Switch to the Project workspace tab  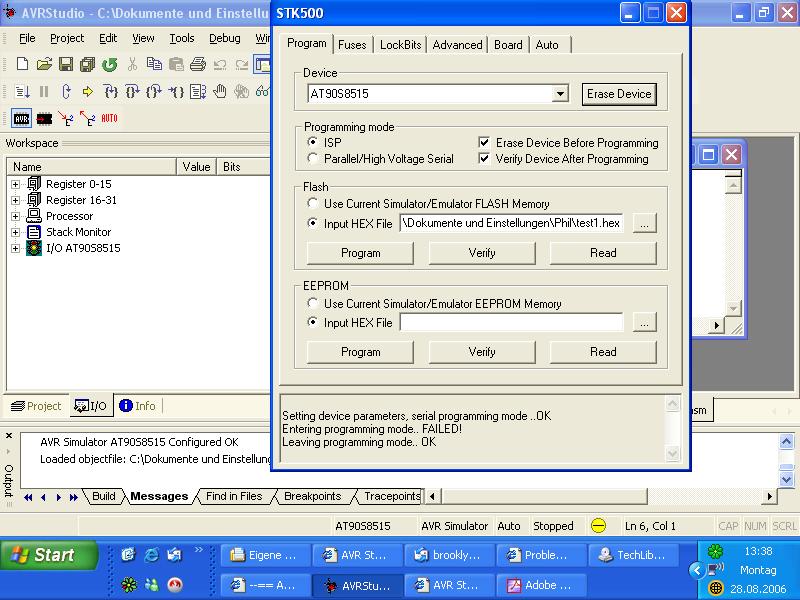click(36, 406)
